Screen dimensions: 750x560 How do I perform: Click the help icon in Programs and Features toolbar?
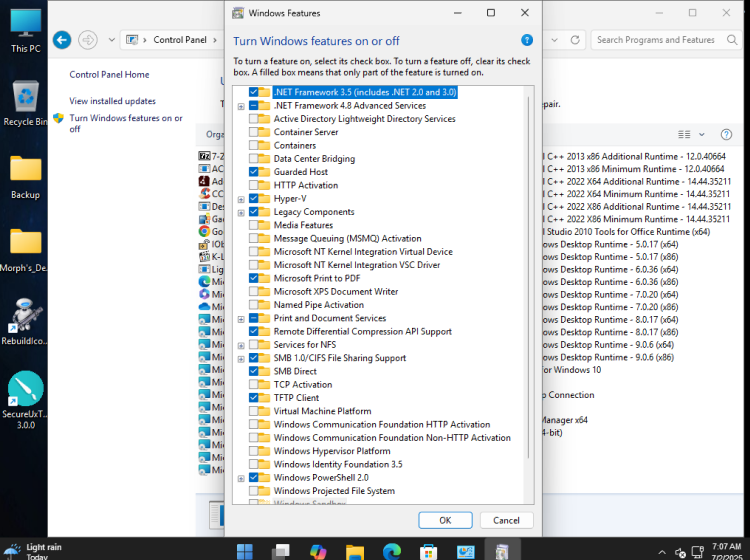[x=726, y=134]
